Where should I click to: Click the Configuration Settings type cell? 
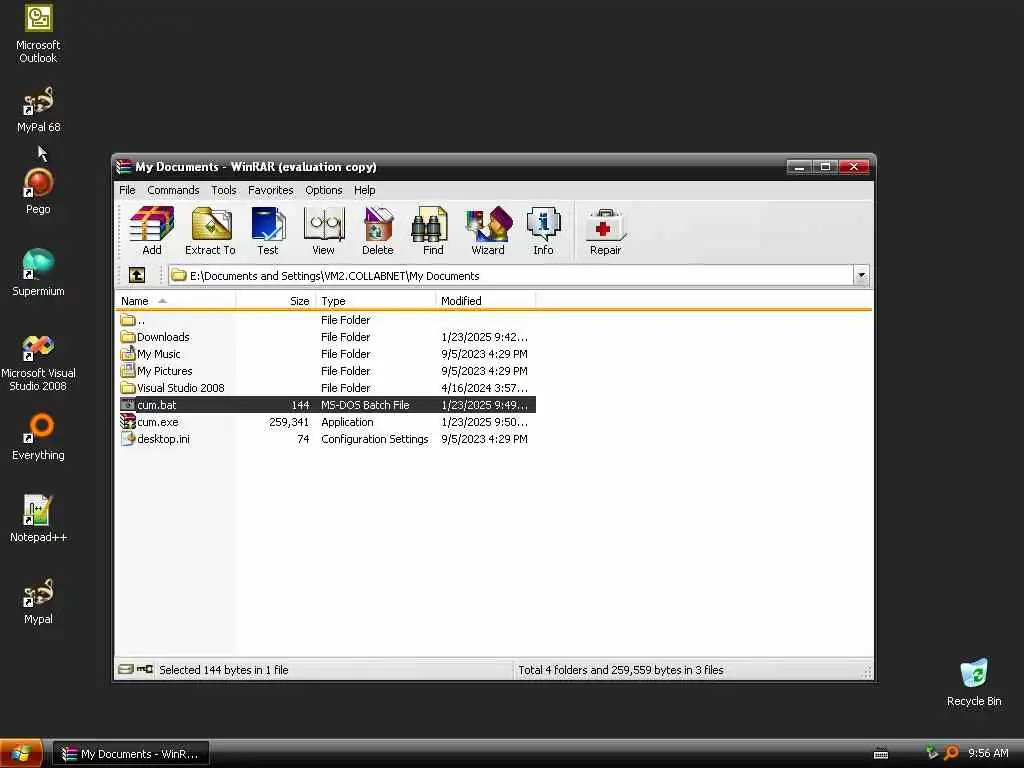374,439
